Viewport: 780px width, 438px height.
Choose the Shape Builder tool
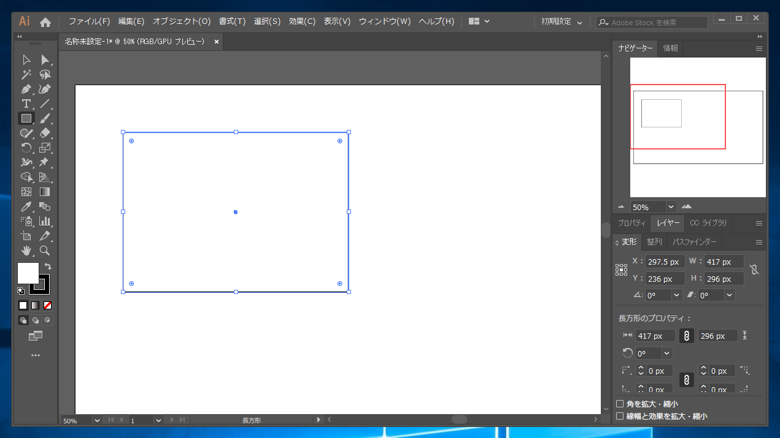(26, 177)
